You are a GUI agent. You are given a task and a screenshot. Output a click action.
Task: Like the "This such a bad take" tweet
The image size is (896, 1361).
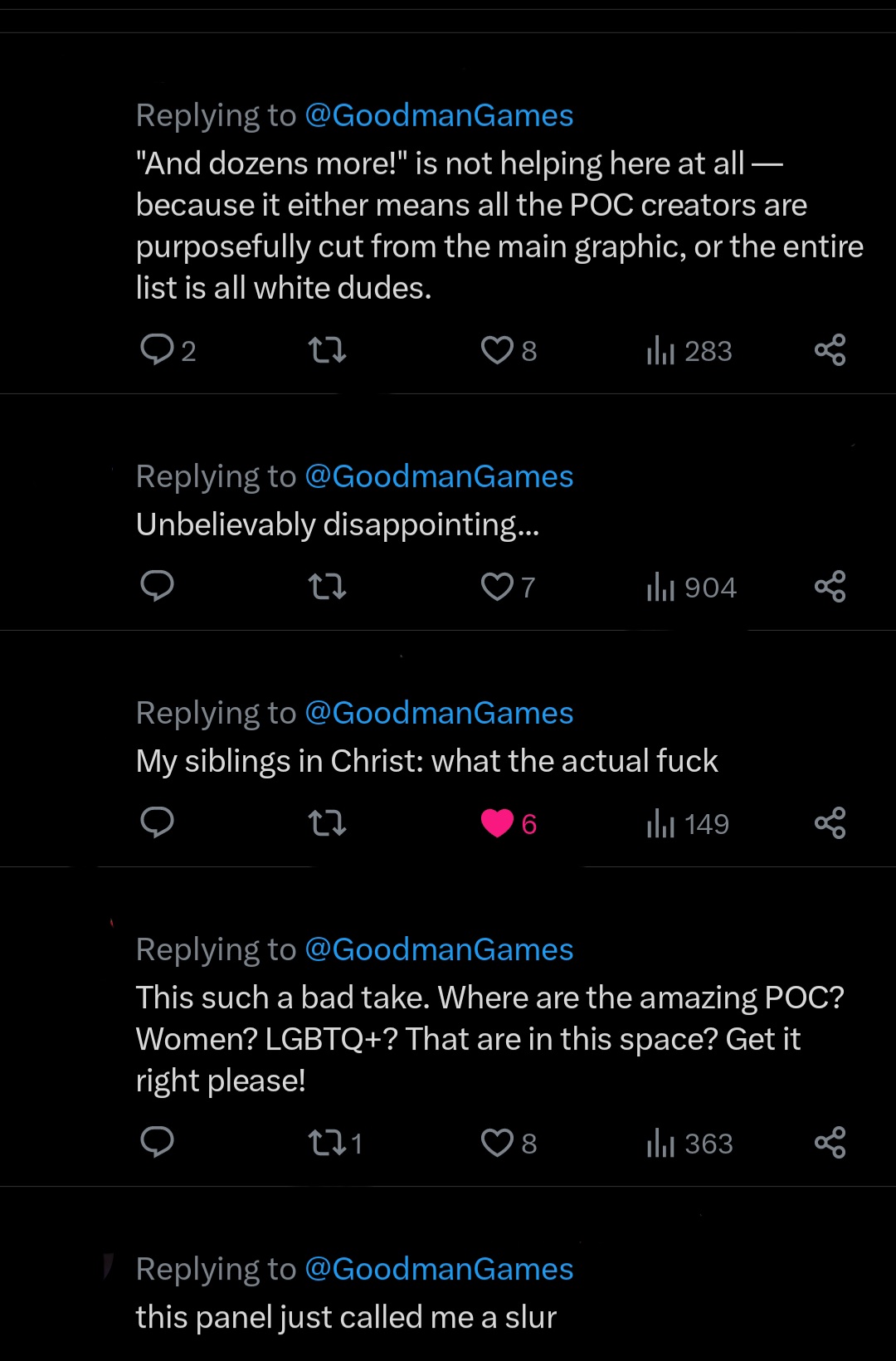coord(509,1143)
